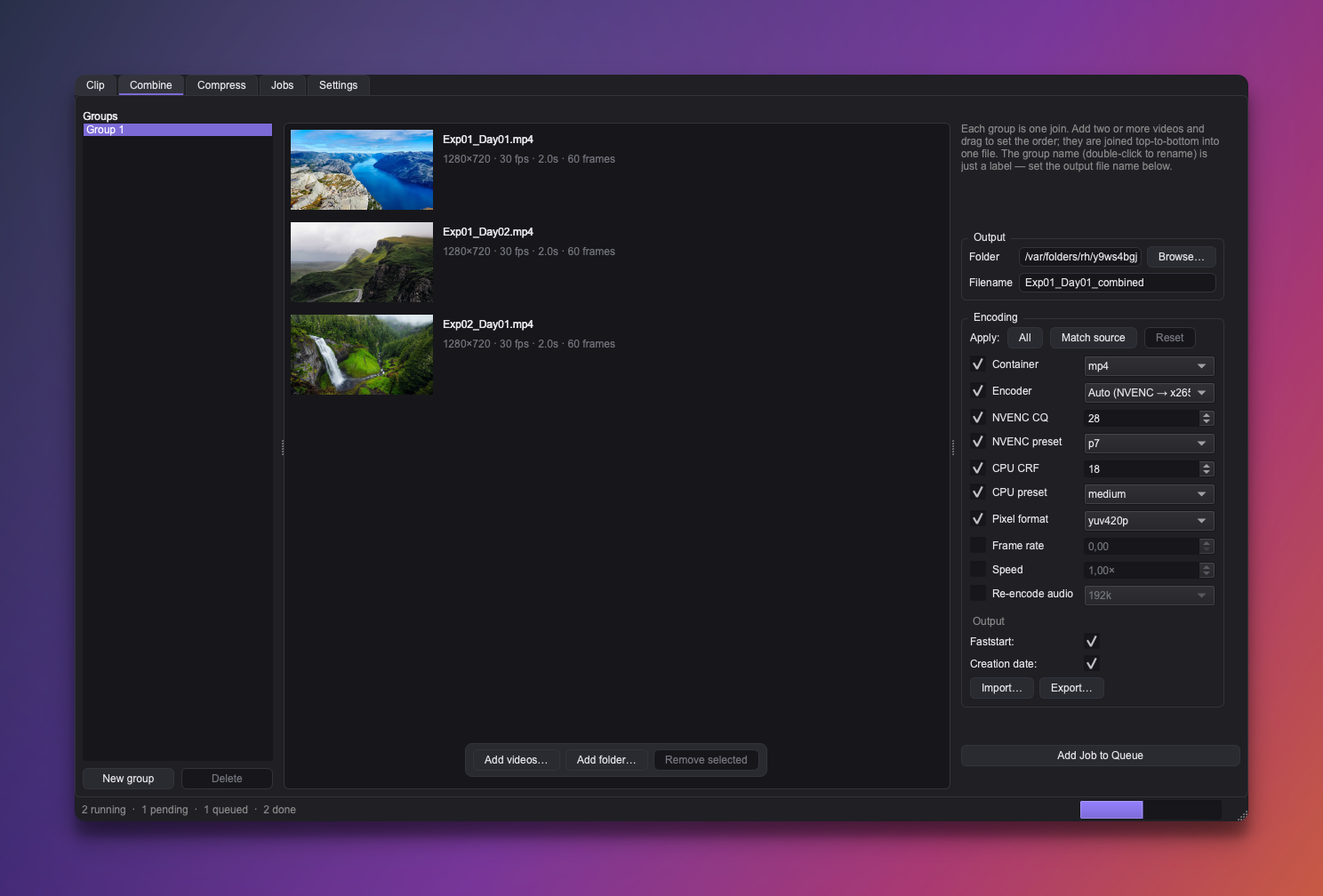Open the Container mp4 dropdown

pyautogui.click(x=1149, y=366)
